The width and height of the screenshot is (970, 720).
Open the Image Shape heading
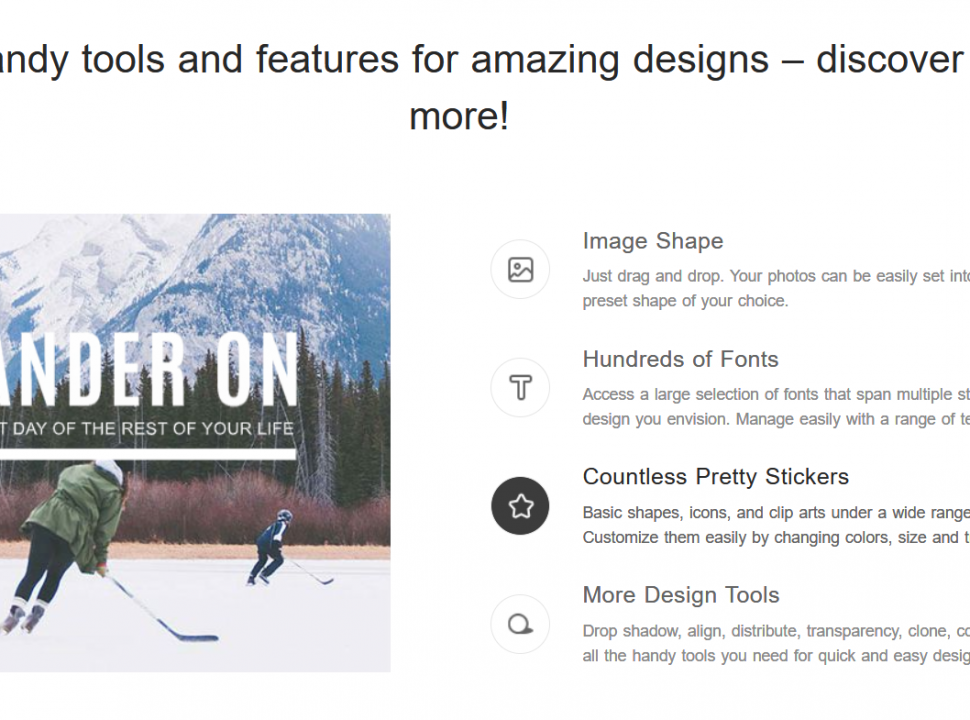coord(652,241)
